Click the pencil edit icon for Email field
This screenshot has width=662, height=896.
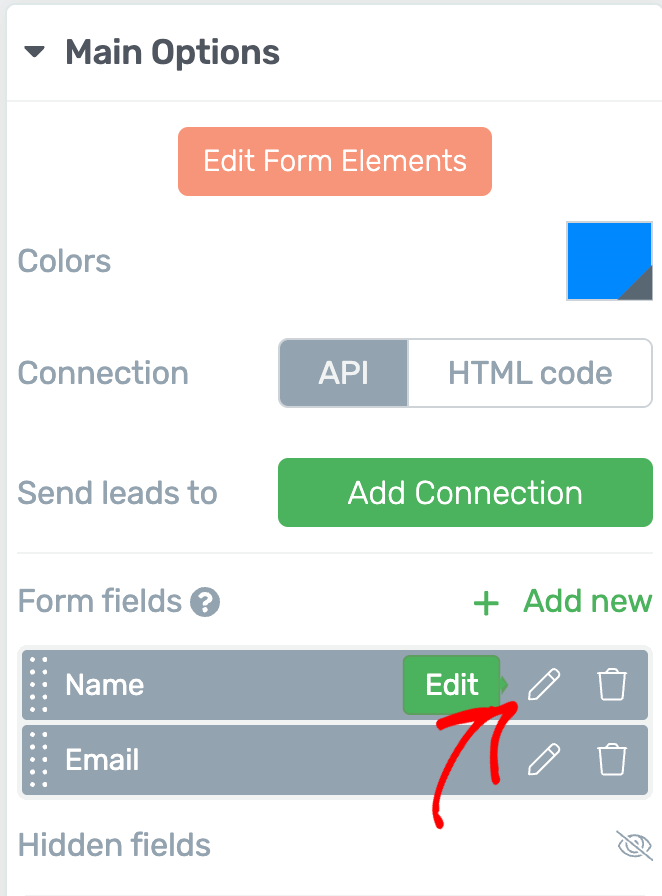[544, 759]
